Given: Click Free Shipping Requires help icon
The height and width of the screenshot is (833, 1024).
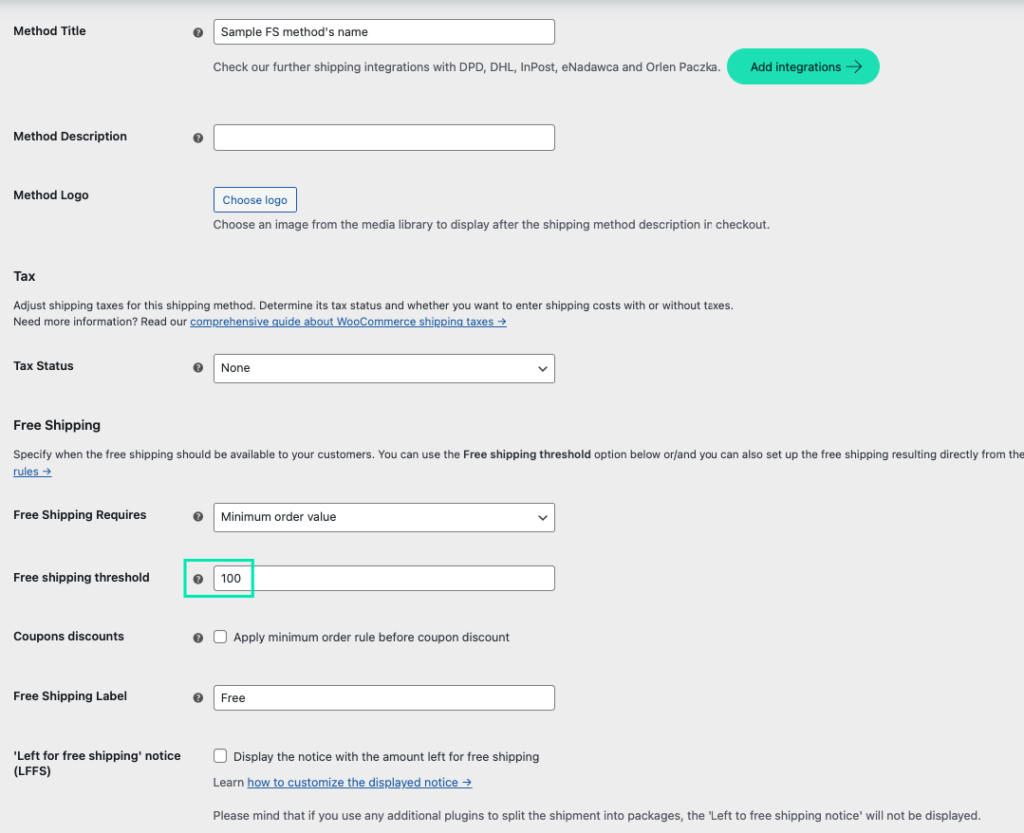Looking at the screenshot, I should tap(198, 517).
